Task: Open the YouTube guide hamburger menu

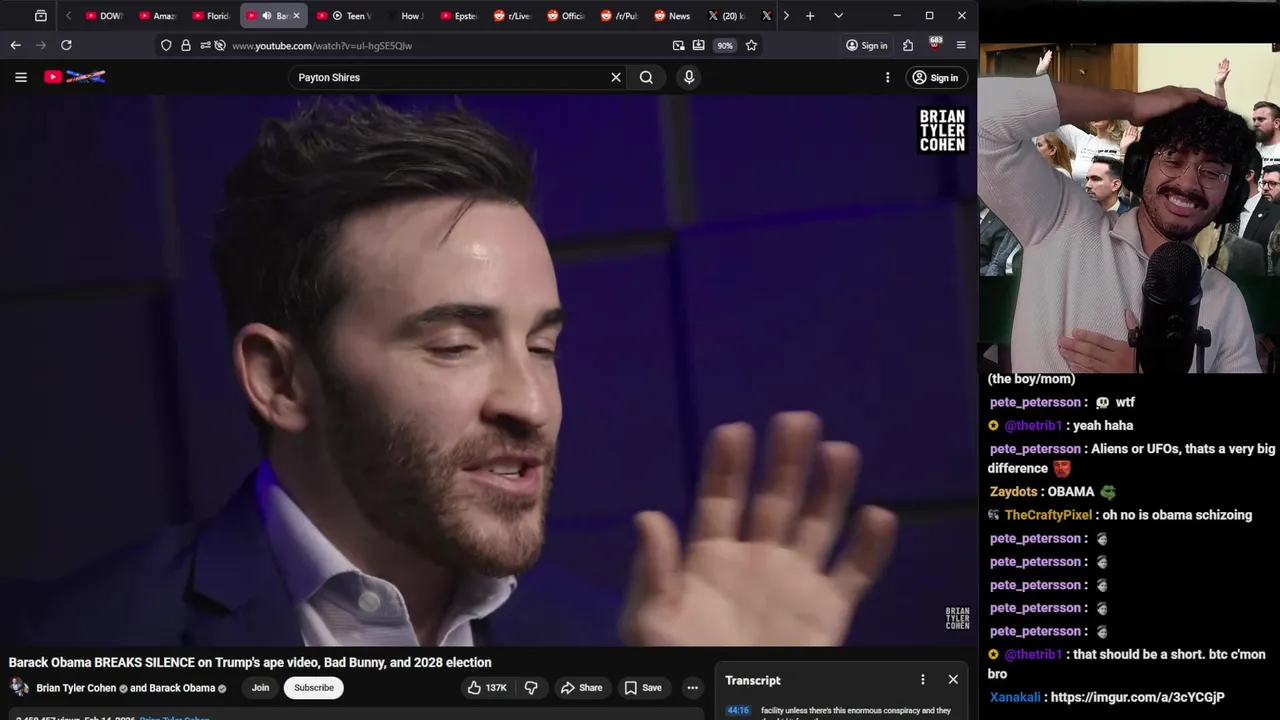Action: [x=20, y=77]
